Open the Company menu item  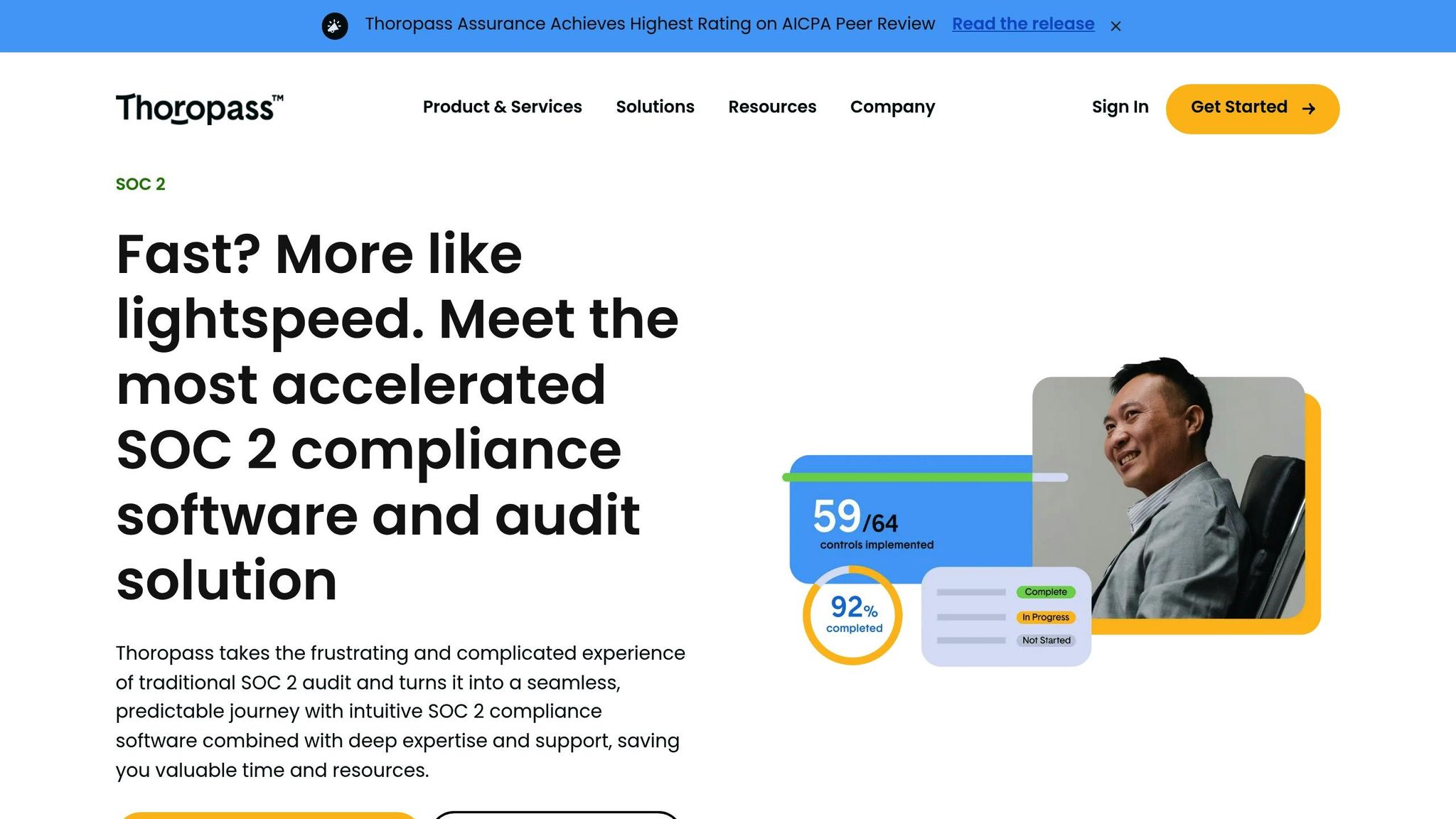coord(892,107)
